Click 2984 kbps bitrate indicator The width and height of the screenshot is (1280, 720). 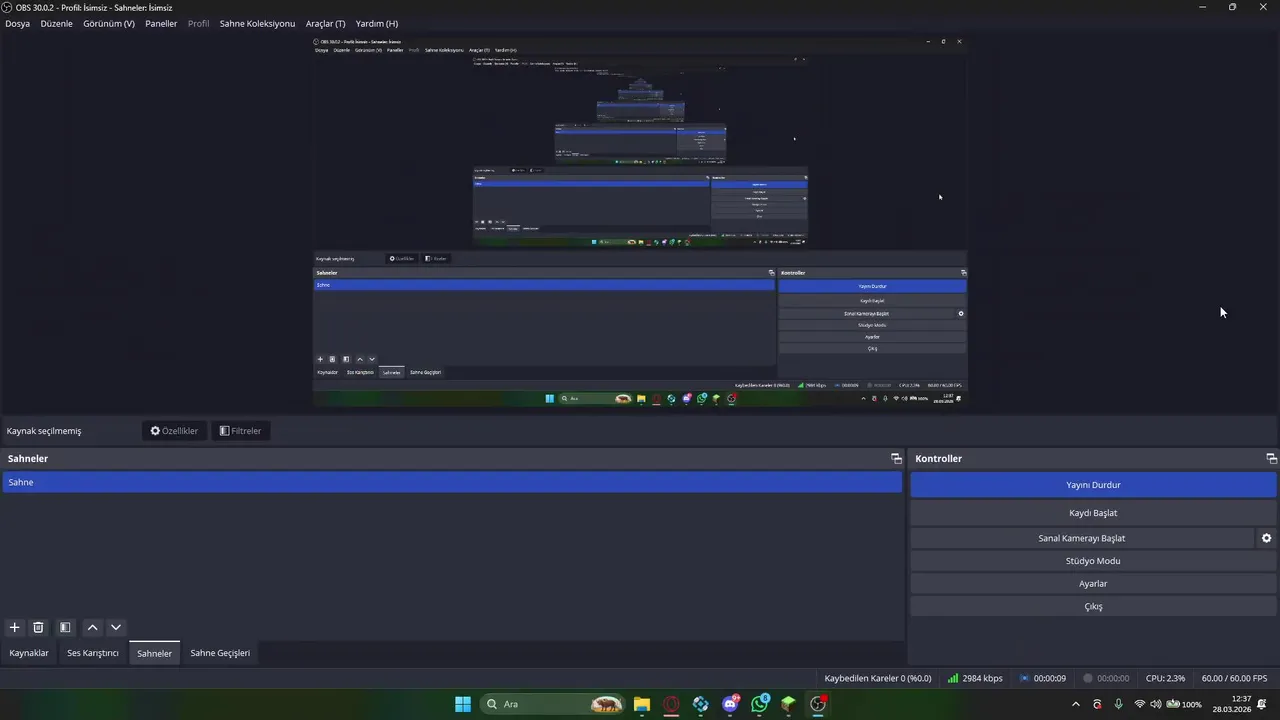975,678
